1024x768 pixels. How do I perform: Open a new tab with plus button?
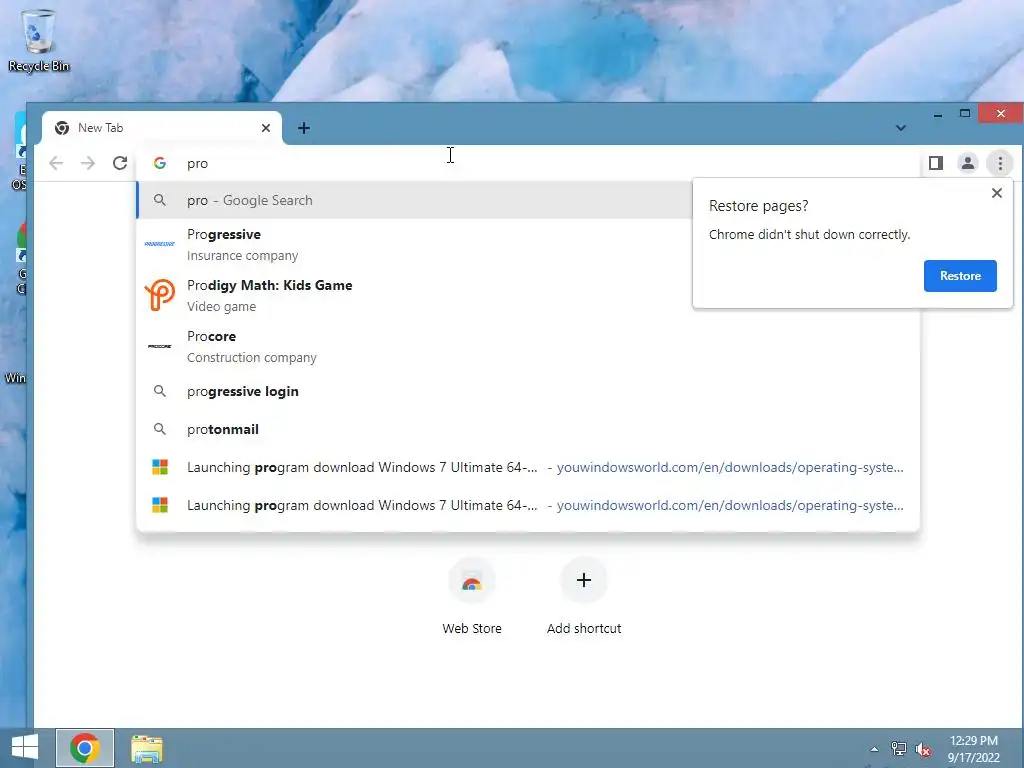tap(304, 128)
